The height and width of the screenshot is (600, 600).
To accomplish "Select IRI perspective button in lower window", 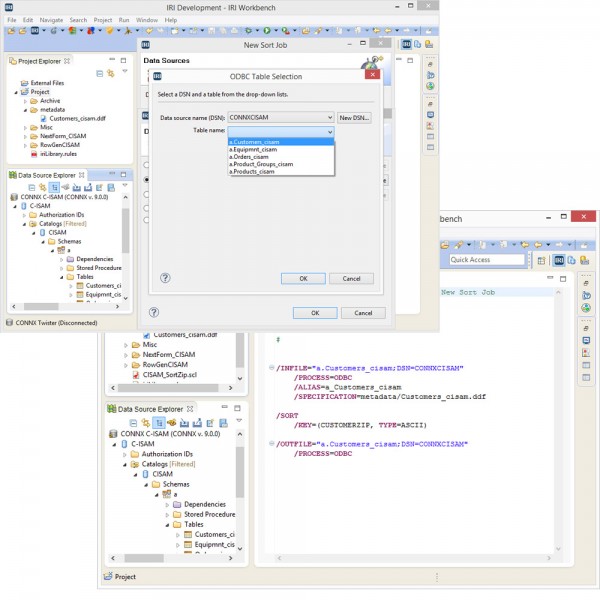I will (x=559, y=260).
